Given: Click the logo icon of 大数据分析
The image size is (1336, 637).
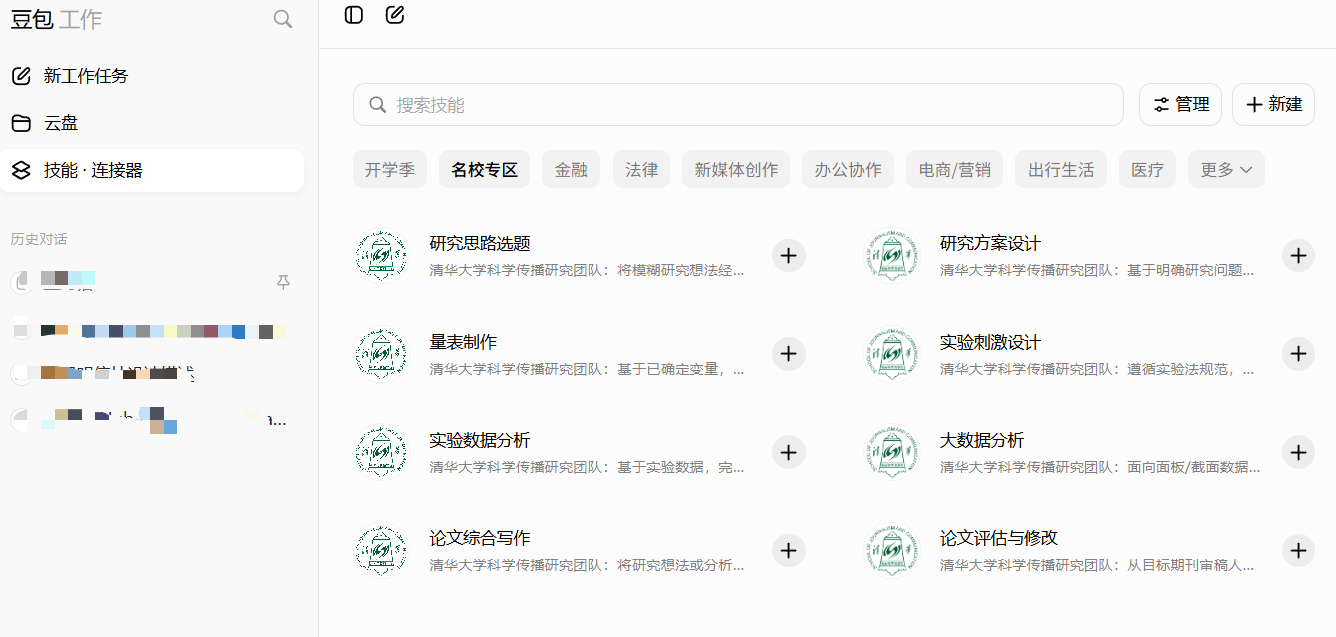Looking at the screenshot, I should point(891,452).
